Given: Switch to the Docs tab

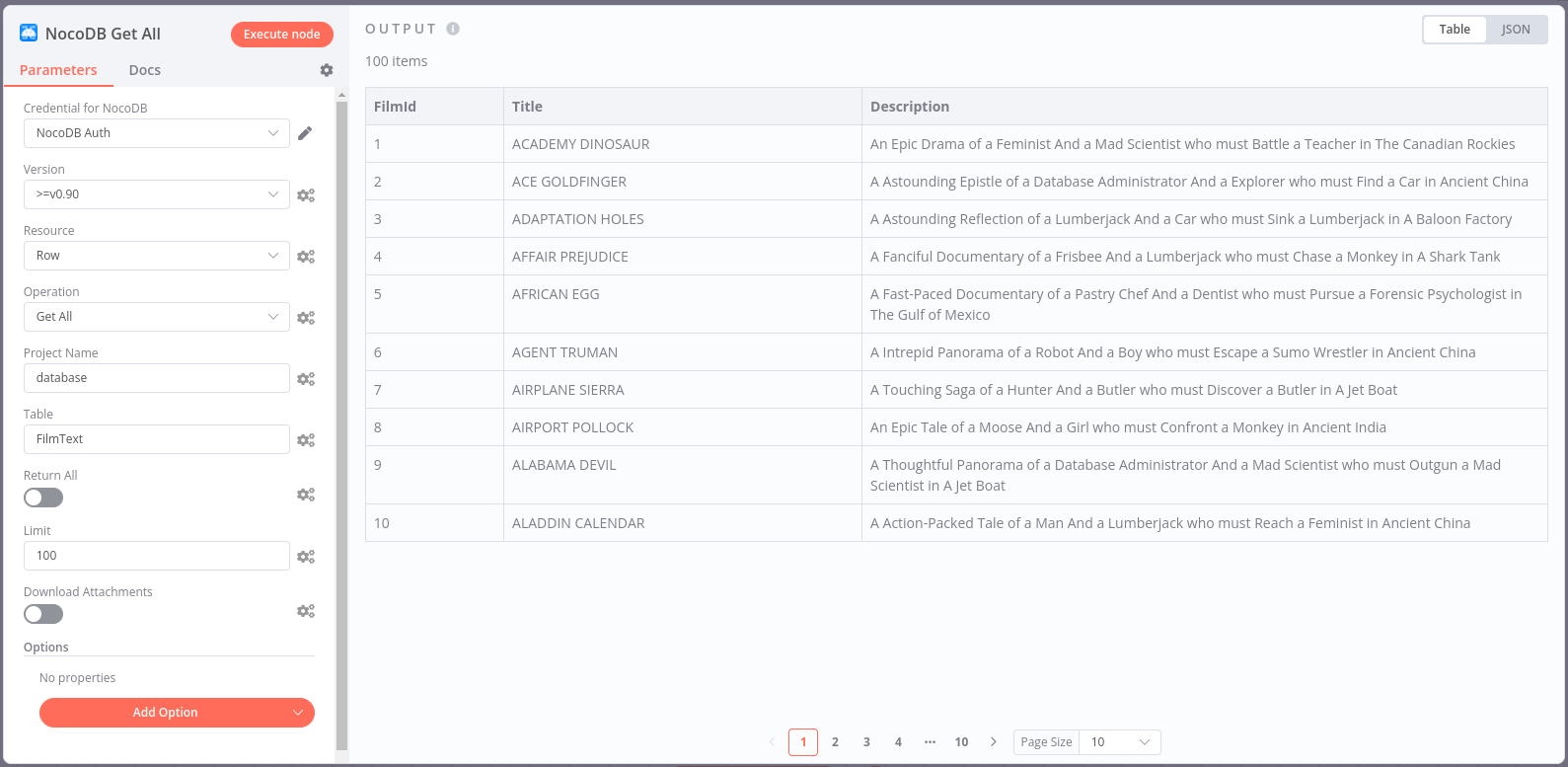Looking at the screenshot, I should tap(144, 70).
